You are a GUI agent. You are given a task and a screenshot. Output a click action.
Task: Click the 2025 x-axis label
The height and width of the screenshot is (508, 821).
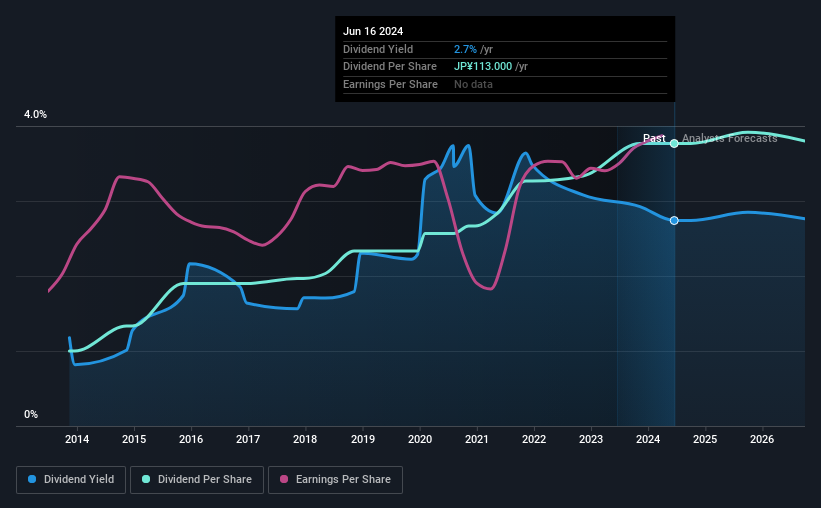[705, 439]
